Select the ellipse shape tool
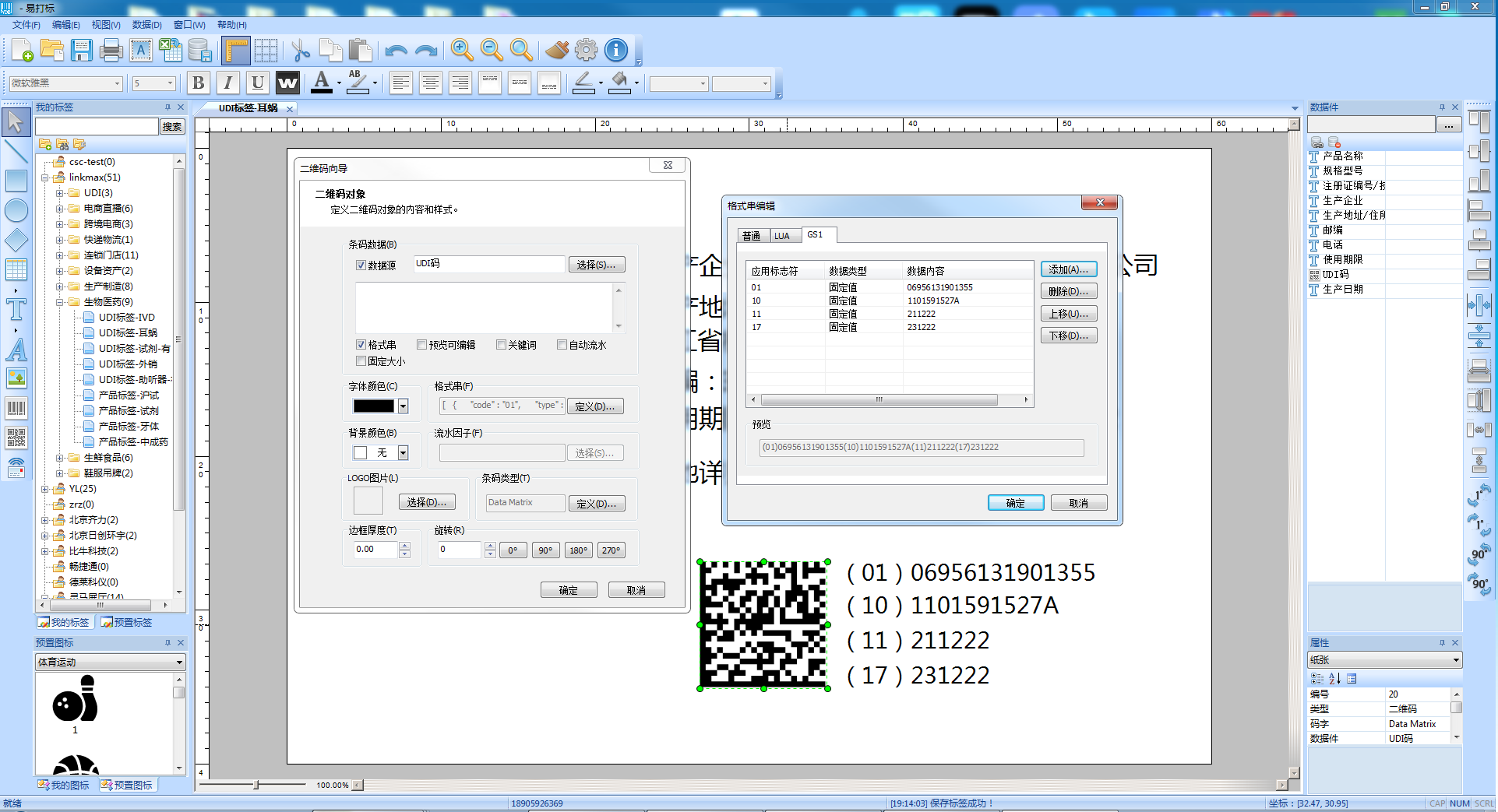 (x=16, y=210)
